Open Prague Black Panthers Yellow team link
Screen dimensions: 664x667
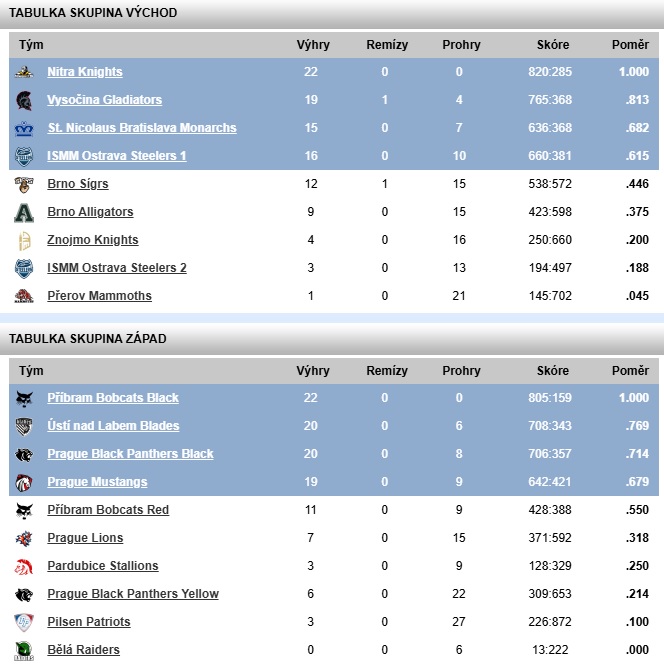133,594
